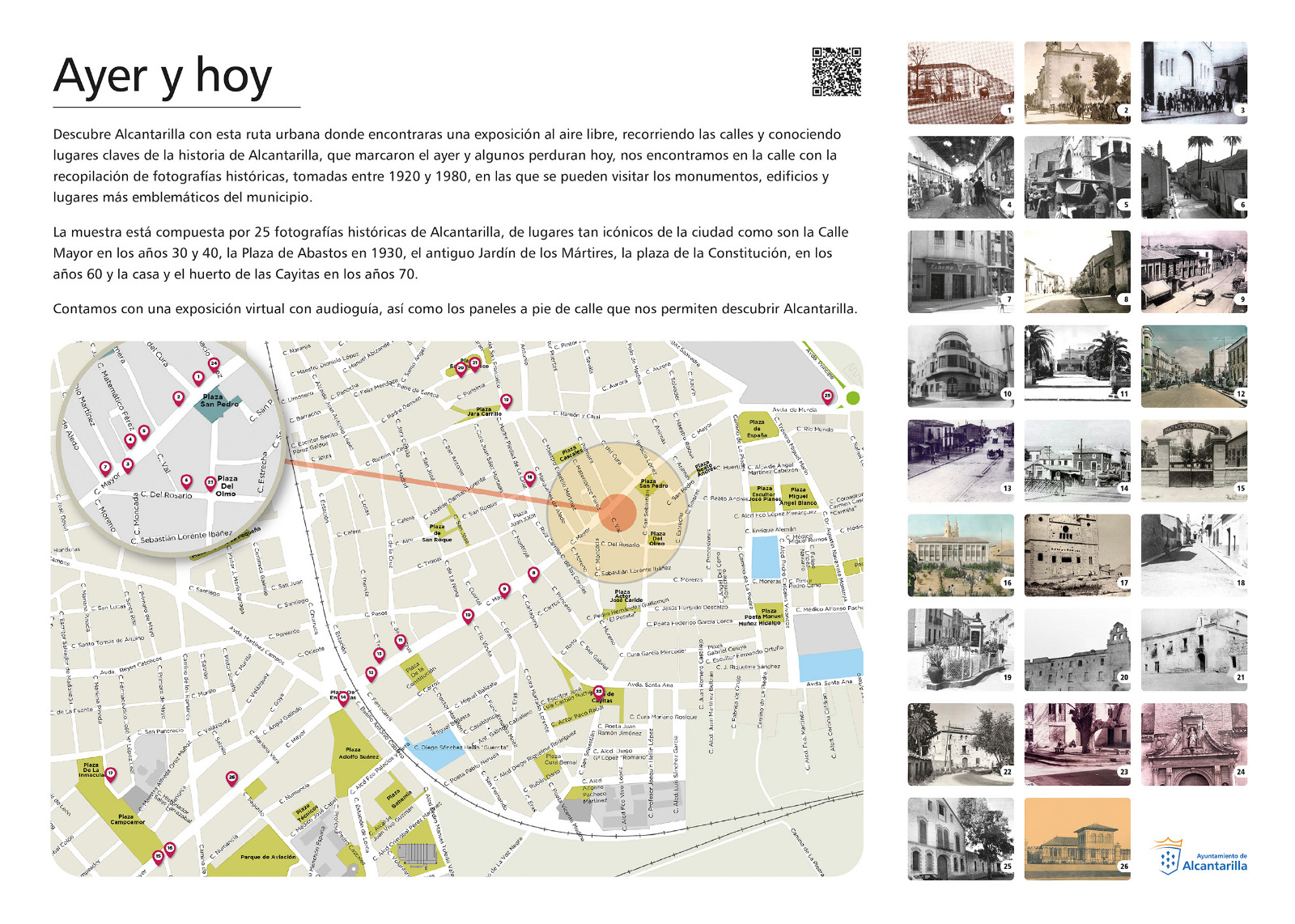This screenshot has width=1295, height=924.
Task: Select map marker 21 at the top plaza
Action: (x=475, y=363)
